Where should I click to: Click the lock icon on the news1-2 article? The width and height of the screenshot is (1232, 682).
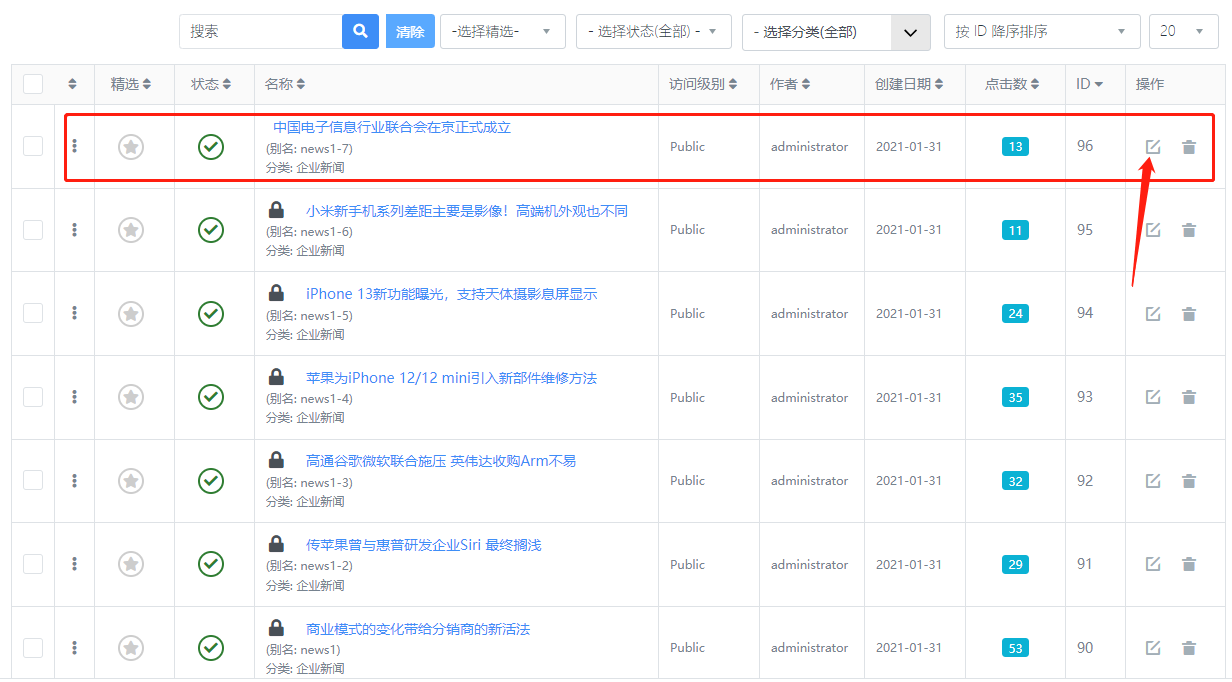pos(276,545)
